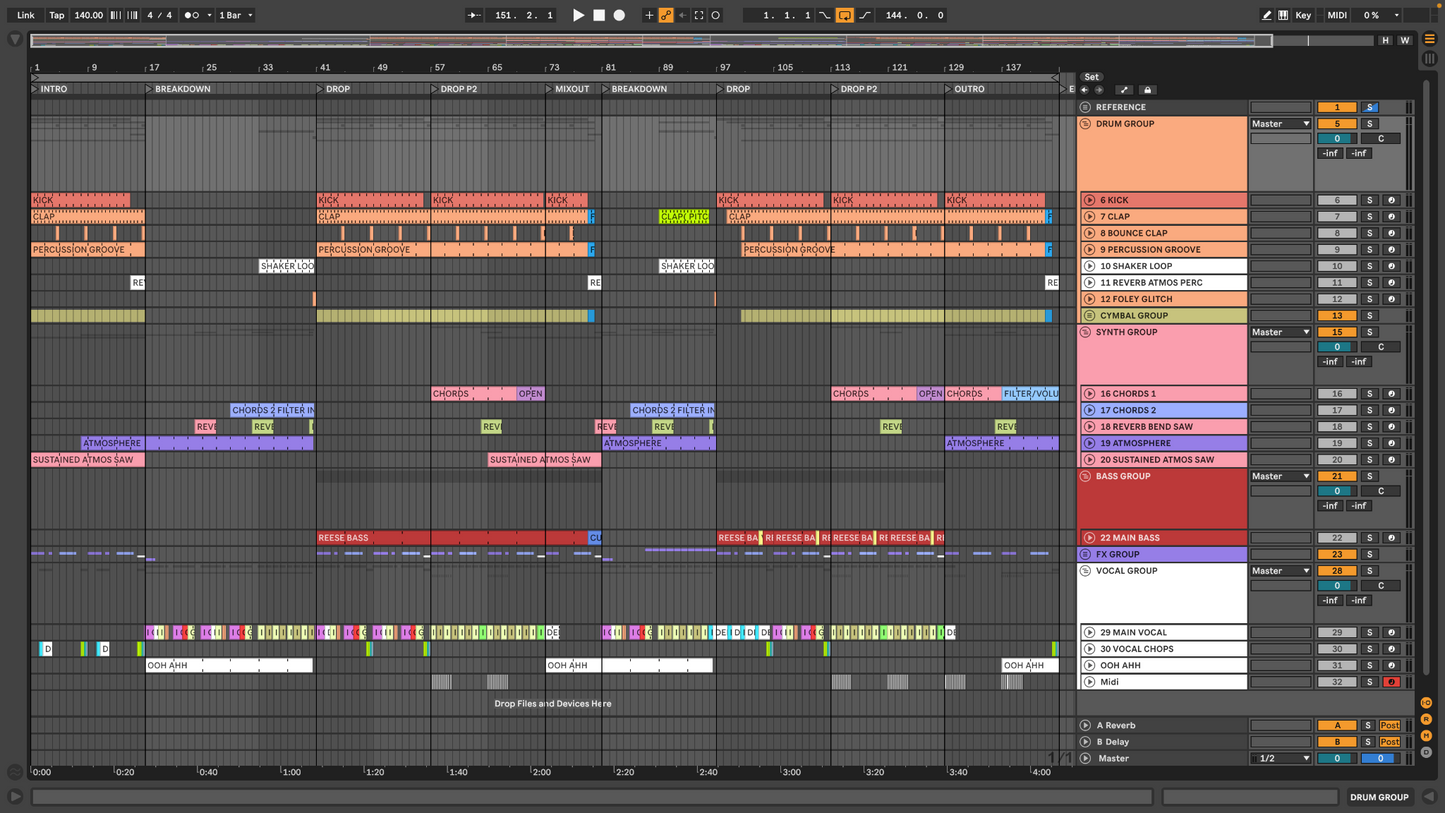Disarm the Midi track record button
Screen dimensions: 1445x813
tap(1390, 682)
